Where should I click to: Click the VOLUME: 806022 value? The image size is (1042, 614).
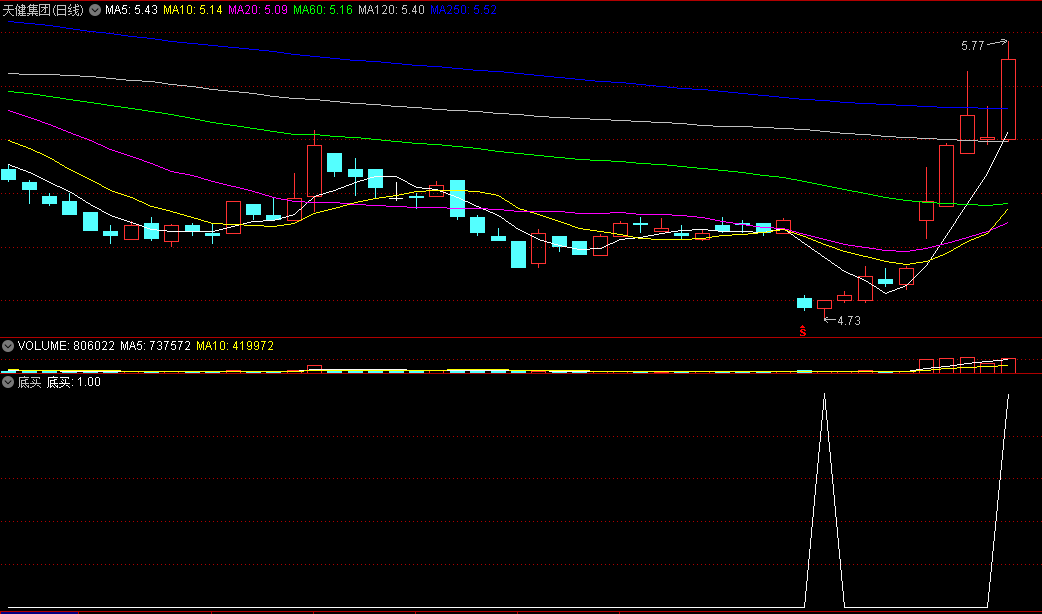point(66,346)
